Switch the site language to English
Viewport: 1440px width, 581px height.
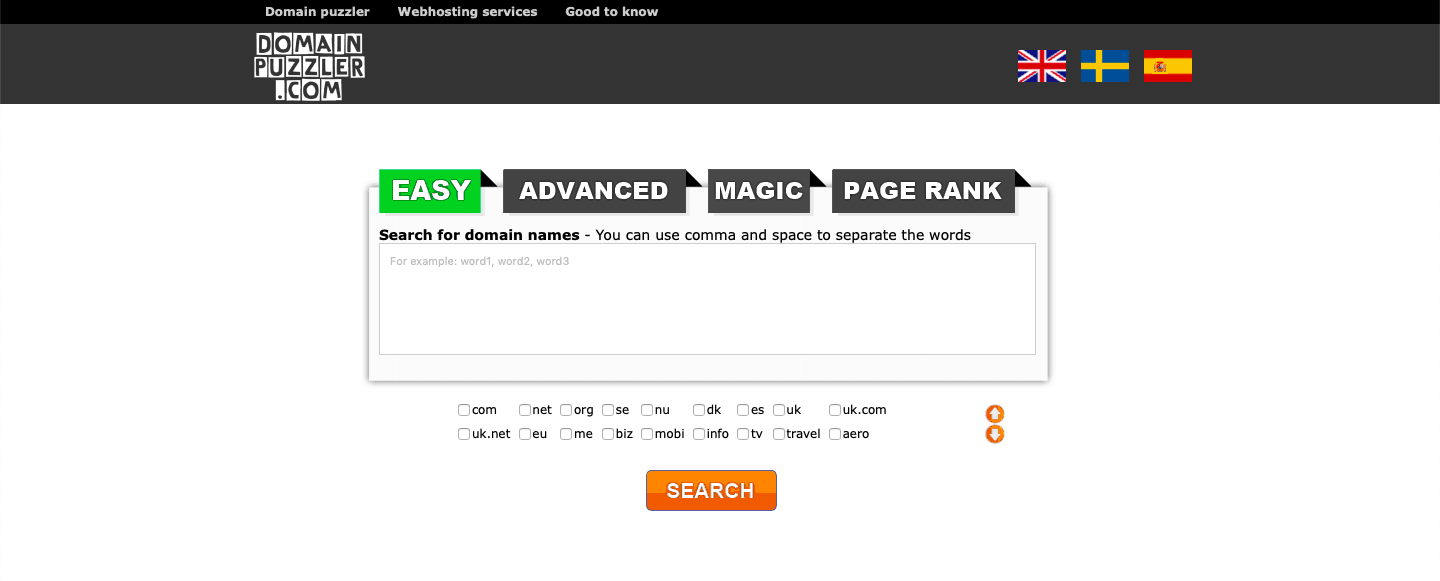pyautogui.click(x=1040, y=65)
